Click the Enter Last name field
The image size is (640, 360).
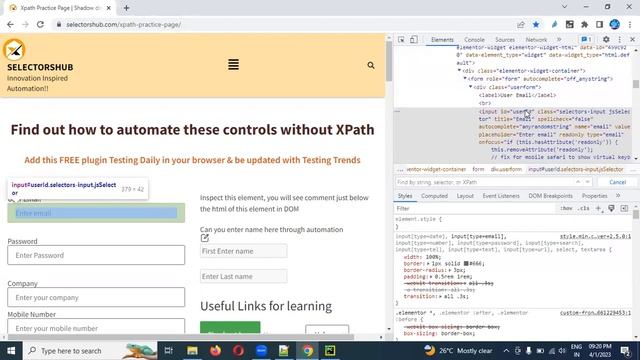click(243, 276)
